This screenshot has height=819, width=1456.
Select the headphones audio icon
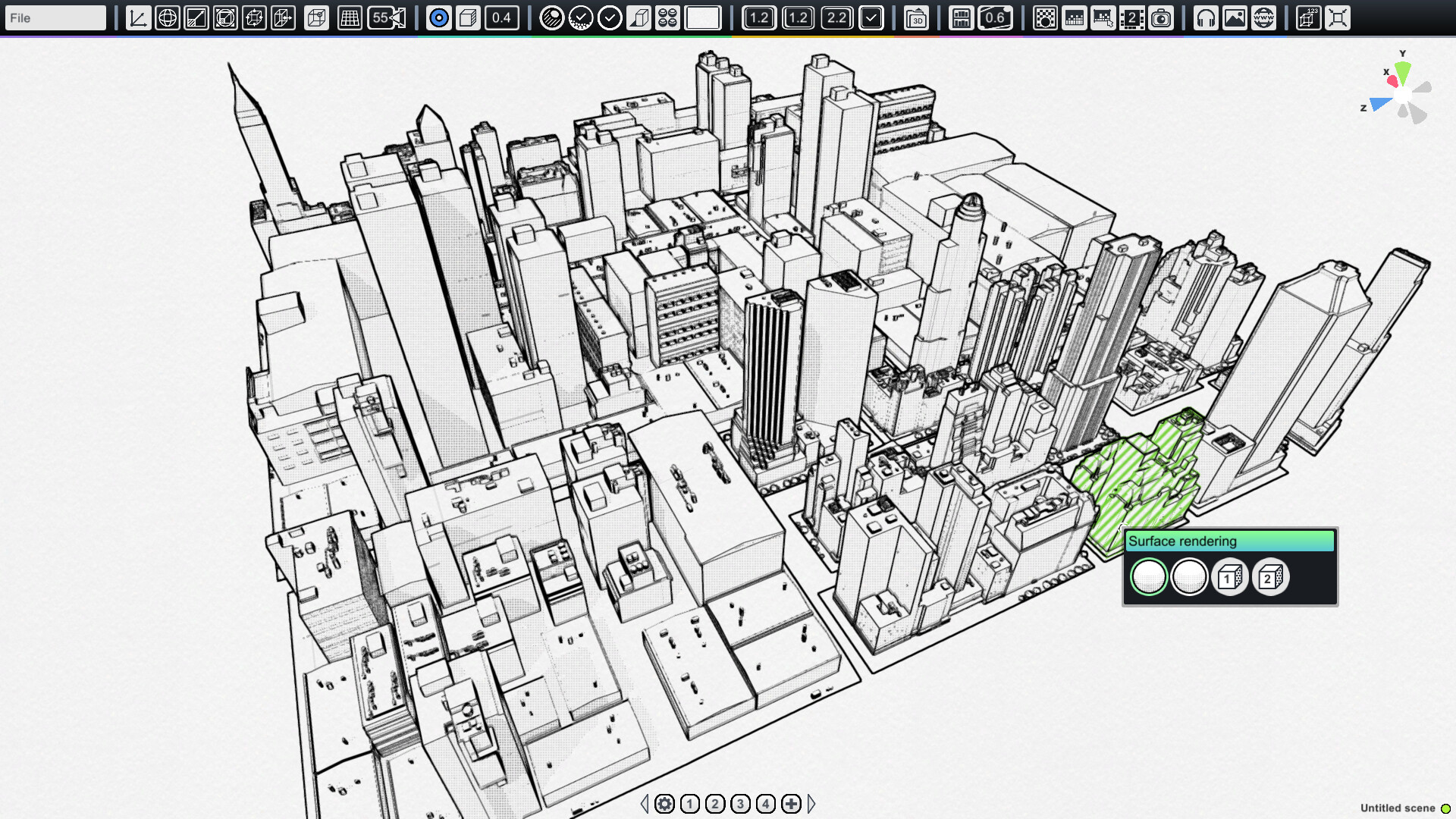click(x=1207, y=18)
